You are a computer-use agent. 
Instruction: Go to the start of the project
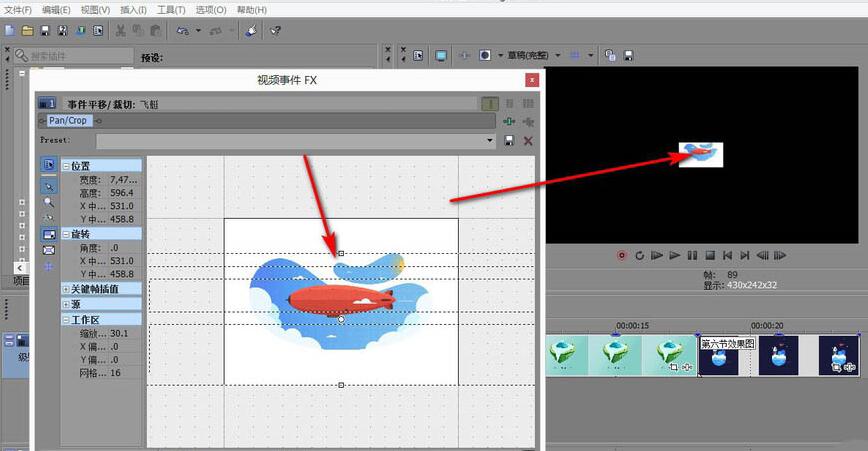727,256
